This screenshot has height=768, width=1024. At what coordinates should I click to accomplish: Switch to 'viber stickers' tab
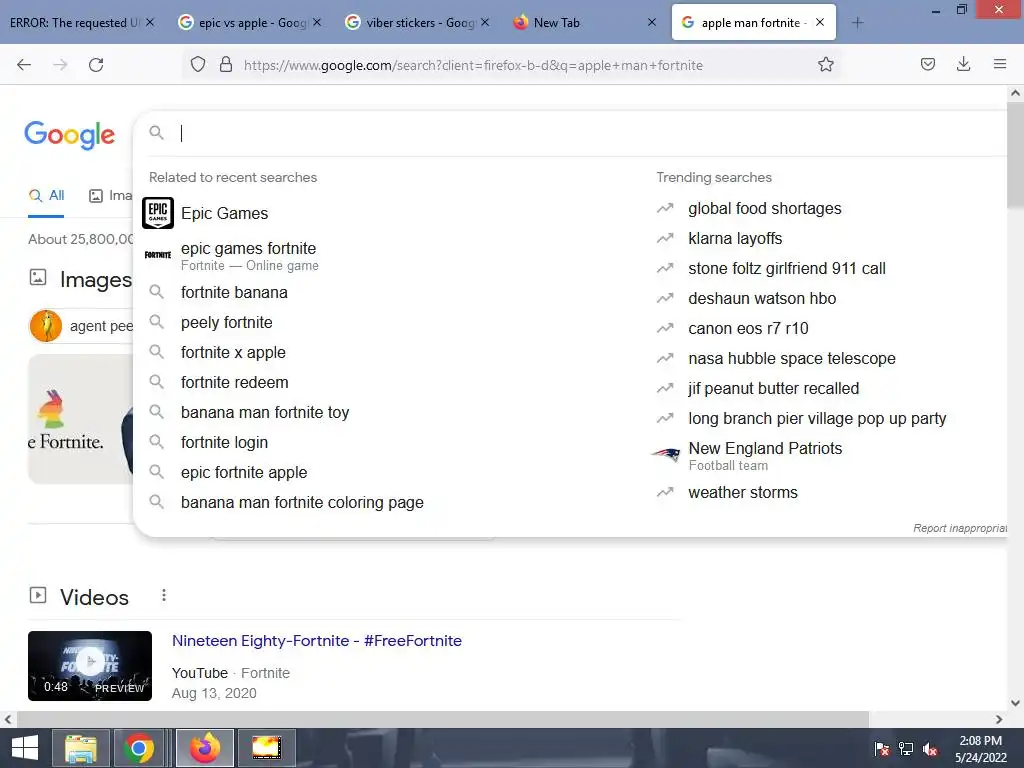(x=417, y=22)
